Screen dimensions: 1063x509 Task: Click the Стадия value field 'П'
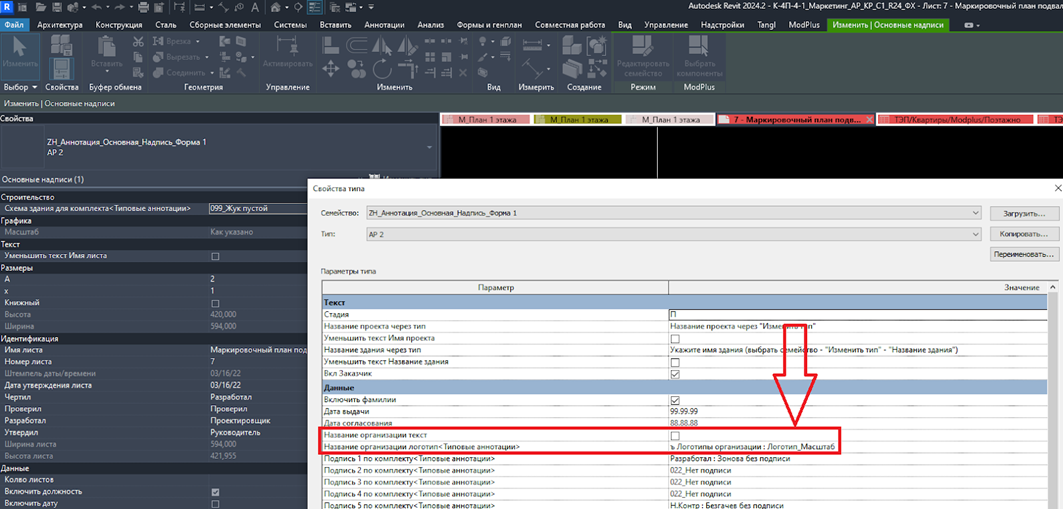coord(860,314)
